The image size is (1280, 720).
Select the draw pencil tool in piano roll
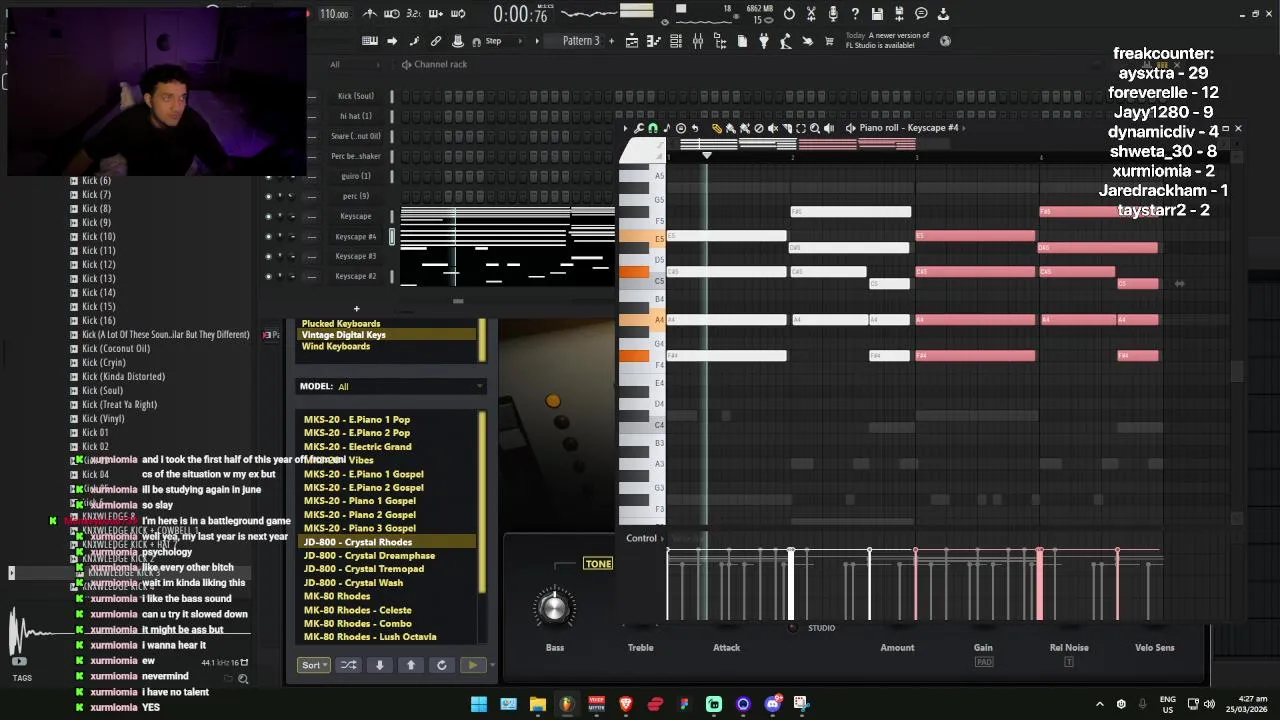coord(717,128)
